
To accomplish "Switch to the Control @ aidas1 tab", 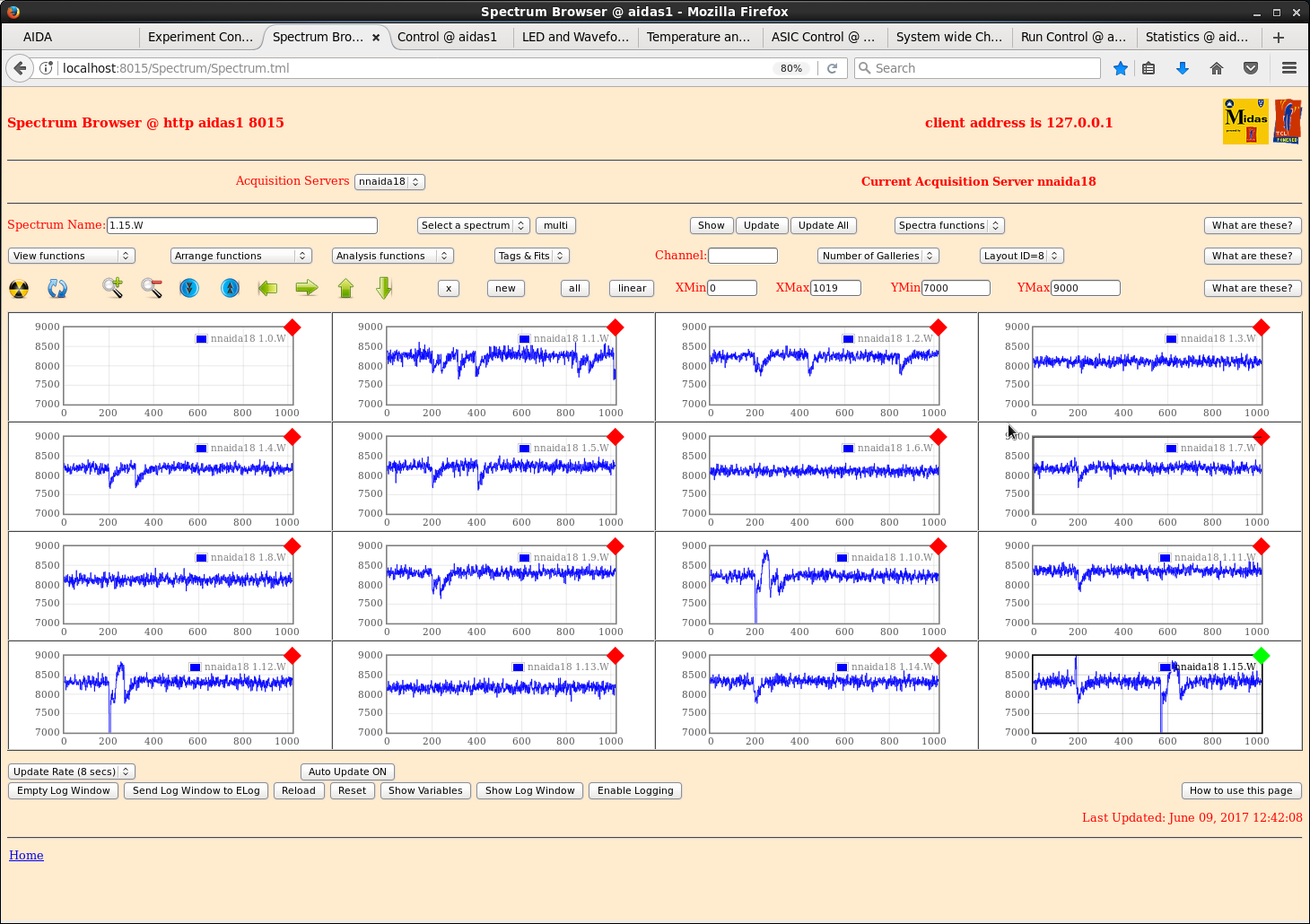I will tap(451, 37).
